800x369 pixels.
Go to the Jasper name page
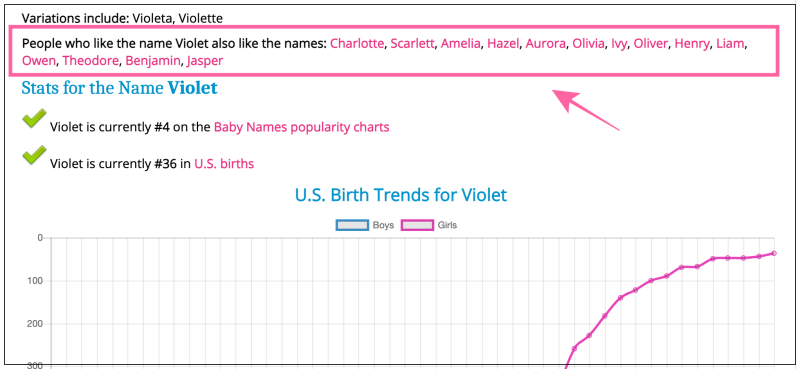click(x=205, y=62)
